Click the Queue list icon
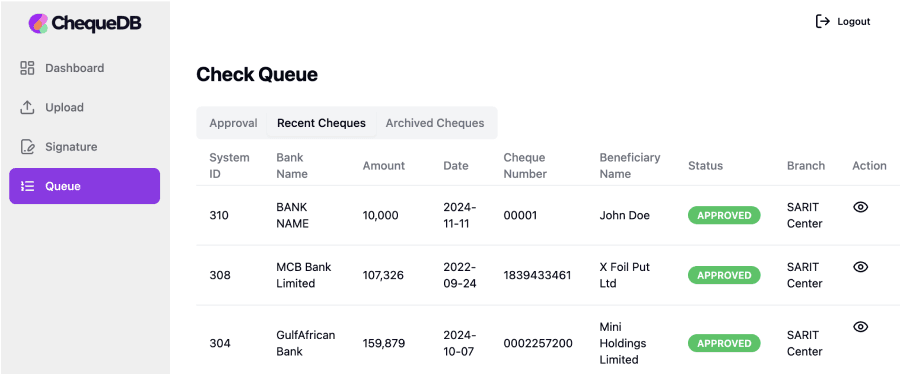This screenshot has height=374, width=923. click(x=27, y=186)
